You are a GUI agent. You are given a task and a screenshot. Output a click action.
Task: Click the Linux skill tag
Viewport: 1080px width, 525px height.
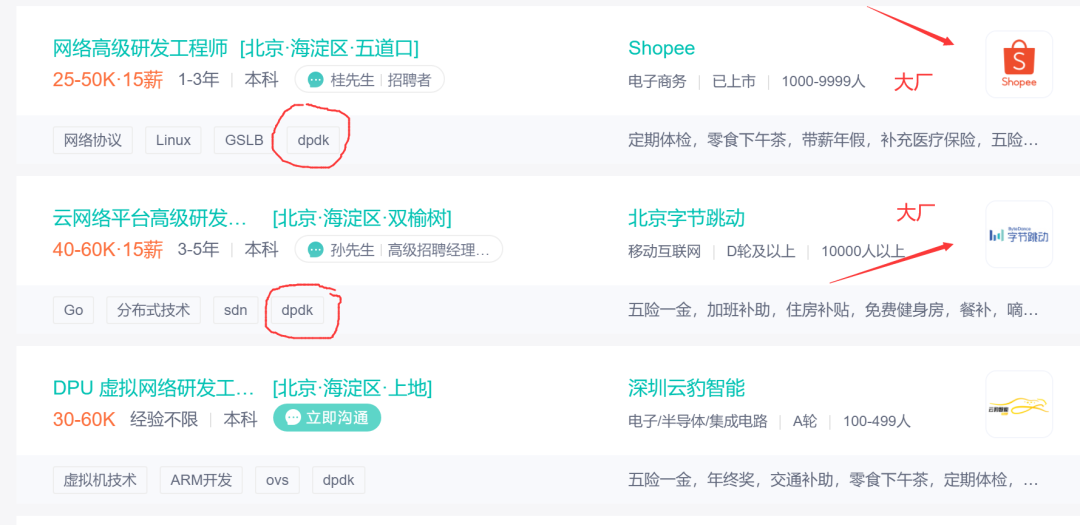coord(173,140)
